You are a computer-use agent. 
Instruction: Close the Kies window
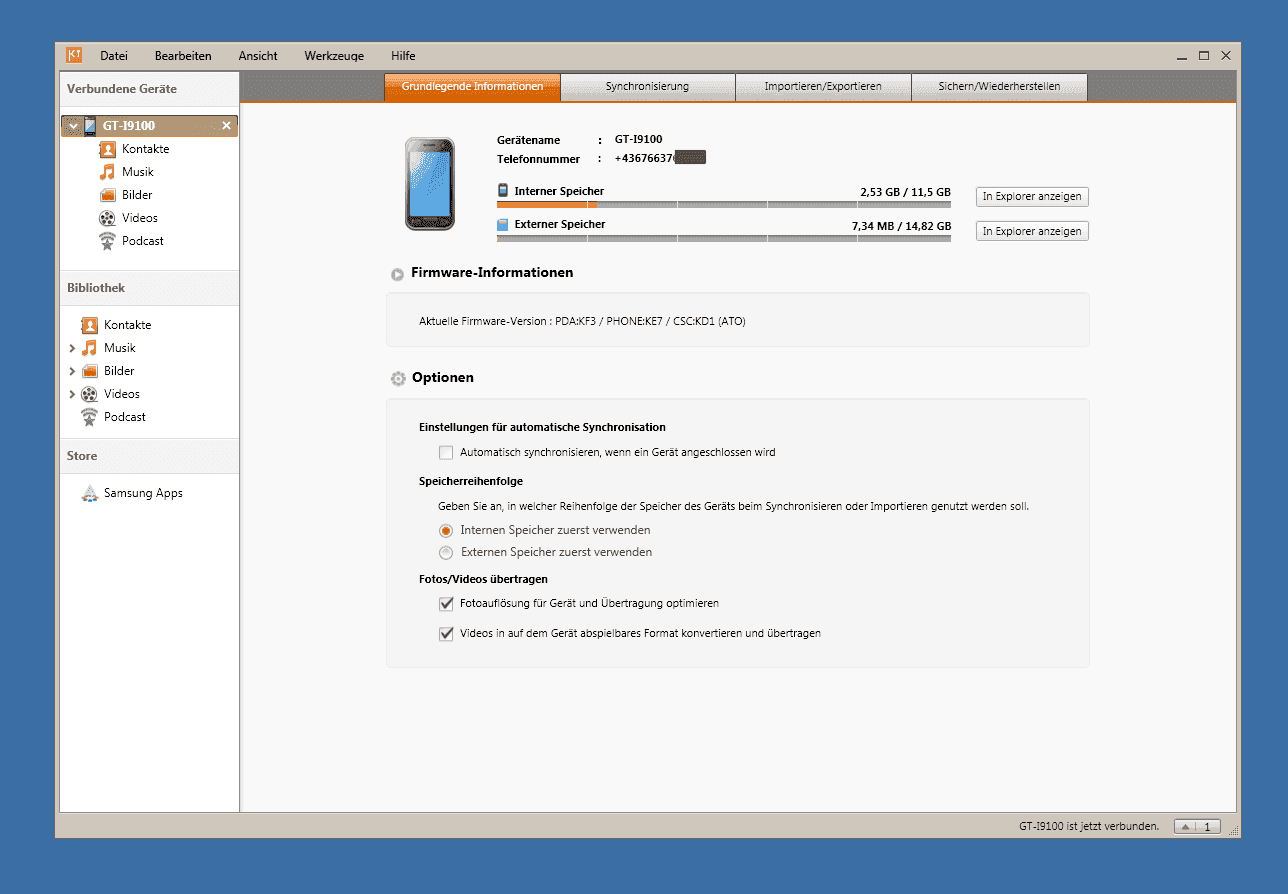(1225, 56)
